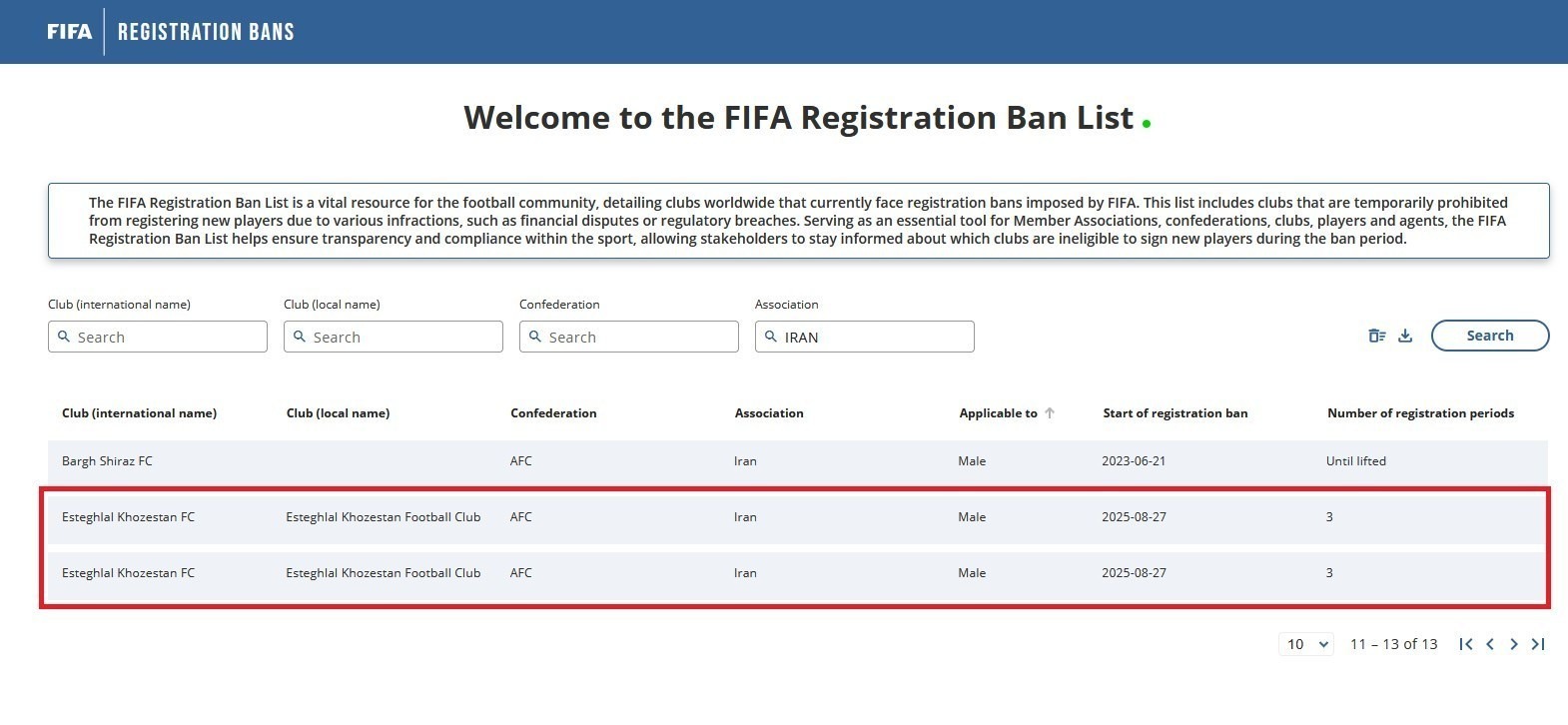Click the Association filter containing IRAN
The height and width of the screenshot is (725, 1568).
(865, 338)
